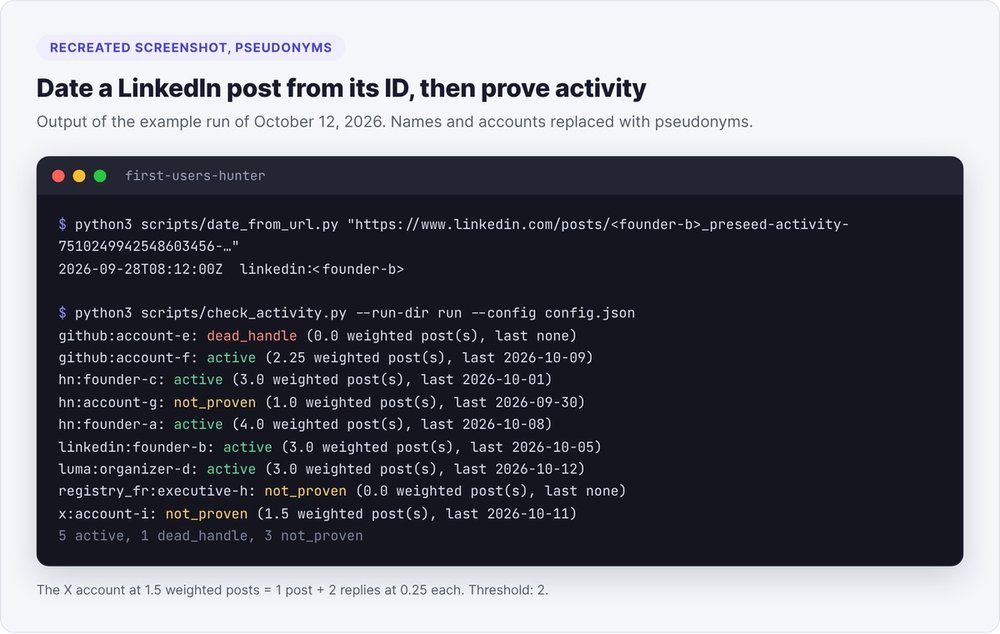Click the green maximize dot of the terminal
The height and width of the screenshot is (634, 1000).
click(x=100, y=176)
